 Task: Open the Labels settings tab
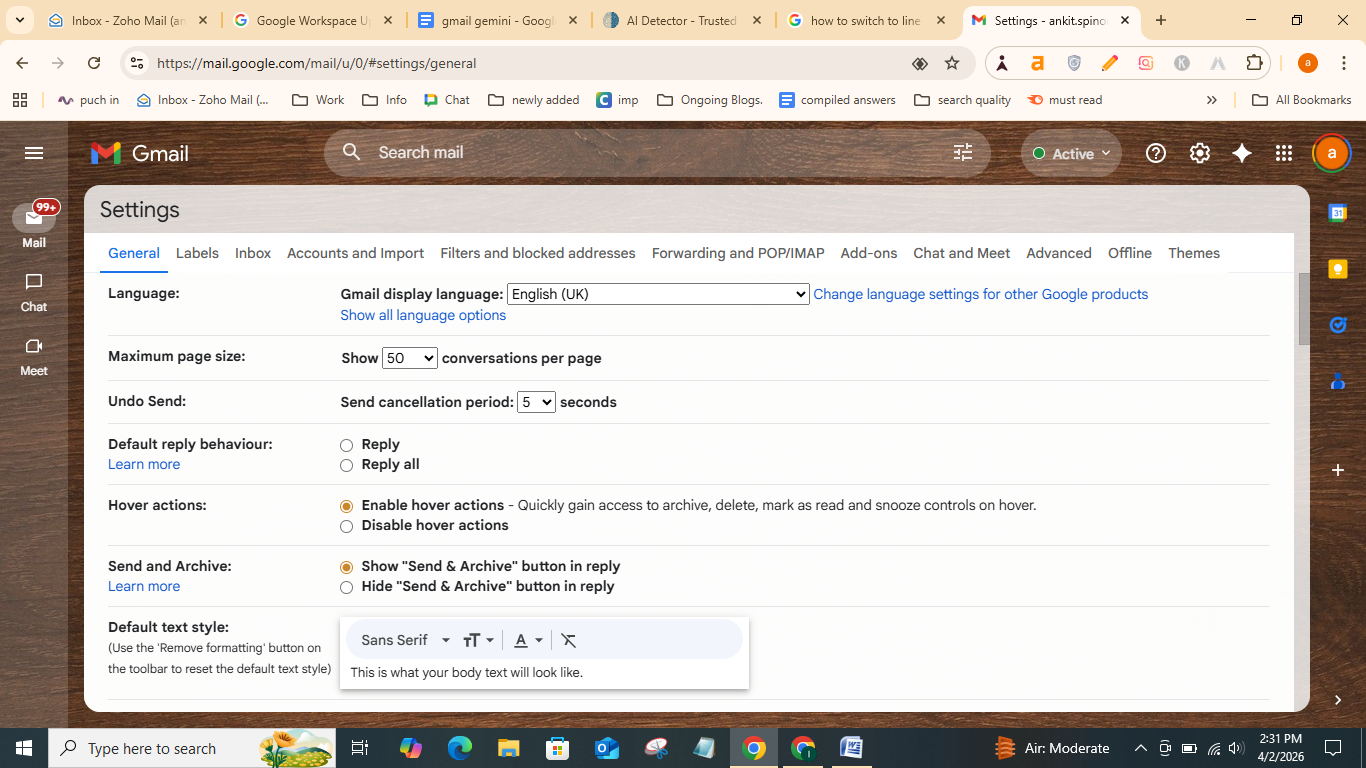coord(197,253)
